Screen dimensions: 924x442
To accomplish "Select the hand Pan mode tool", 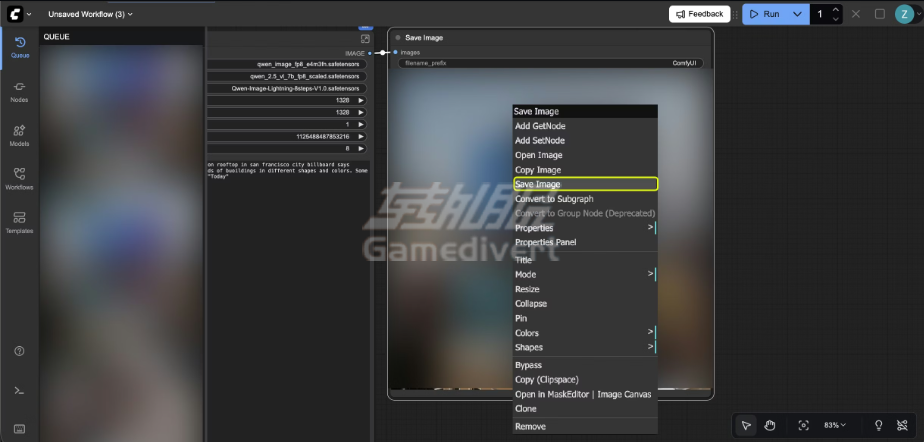I will tap(770, 425).
